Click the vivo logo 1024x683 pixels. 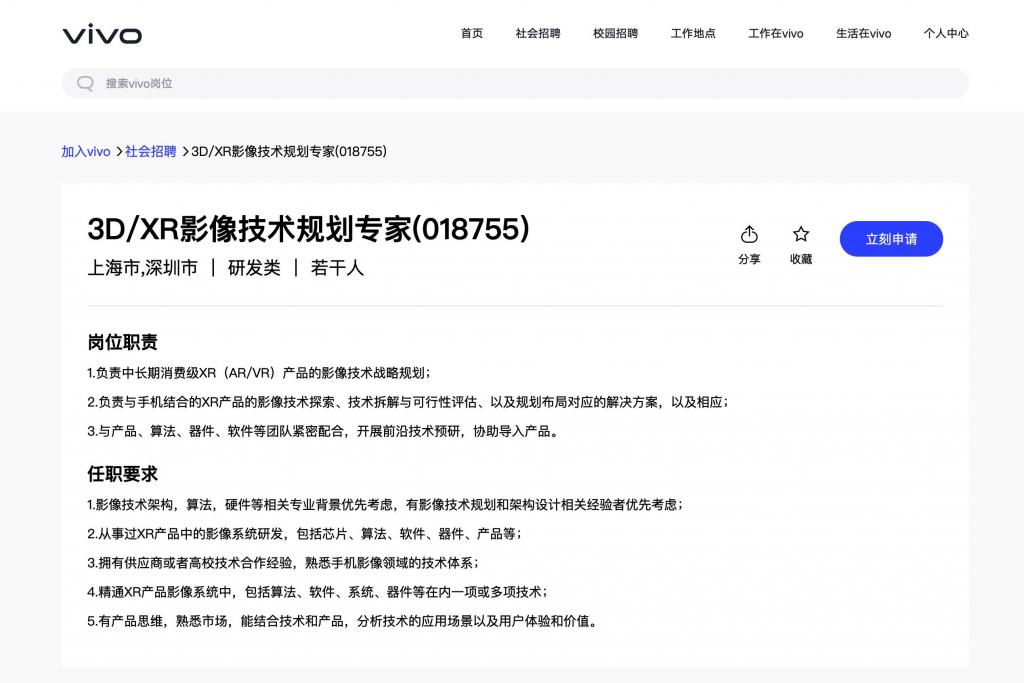(102, 34)
